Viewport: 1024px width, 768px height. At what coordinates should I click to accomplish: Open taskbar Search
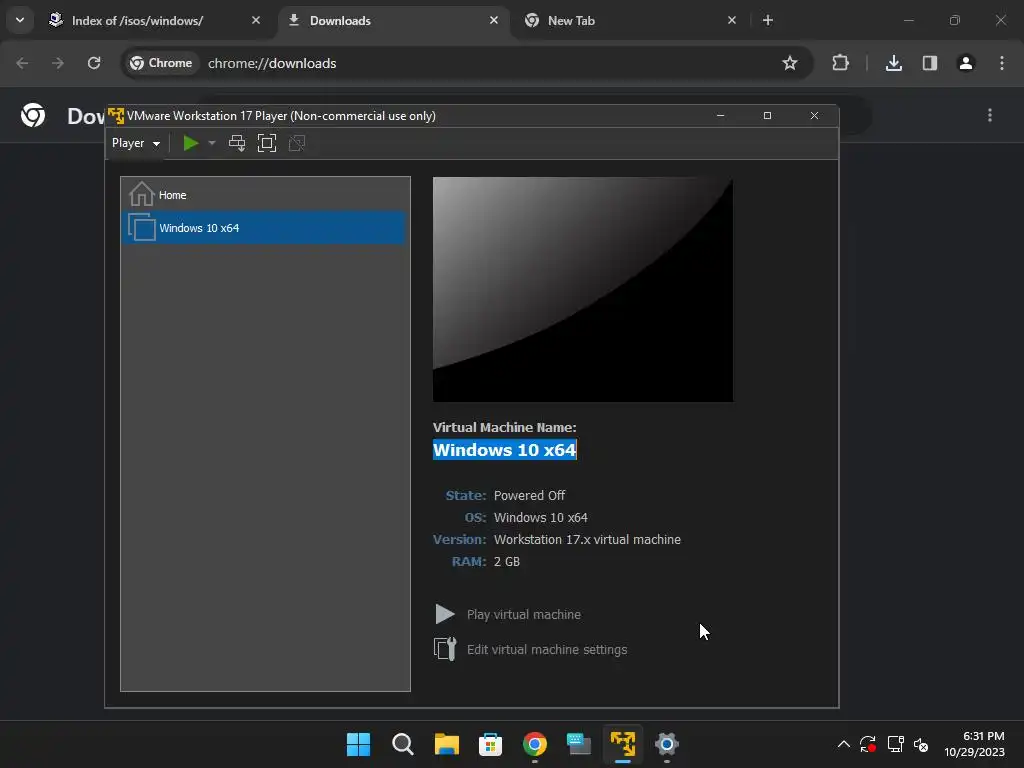[x=402, y=744]
